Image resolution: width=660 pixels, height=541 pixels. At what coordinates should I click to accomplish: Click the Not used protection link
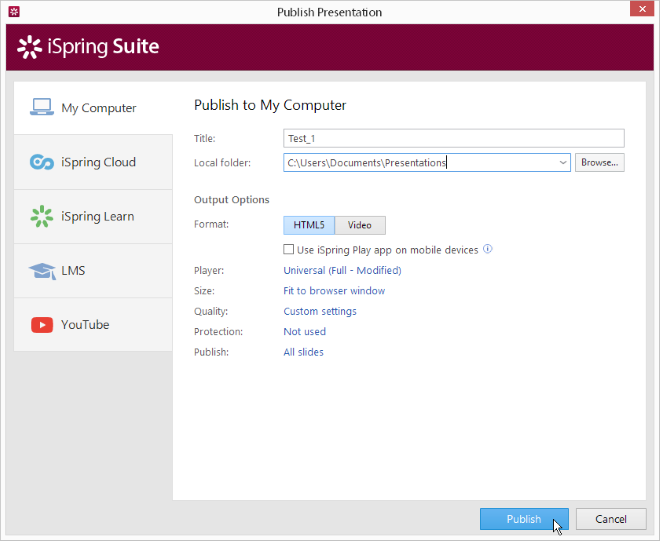click(x=305, y=331)
